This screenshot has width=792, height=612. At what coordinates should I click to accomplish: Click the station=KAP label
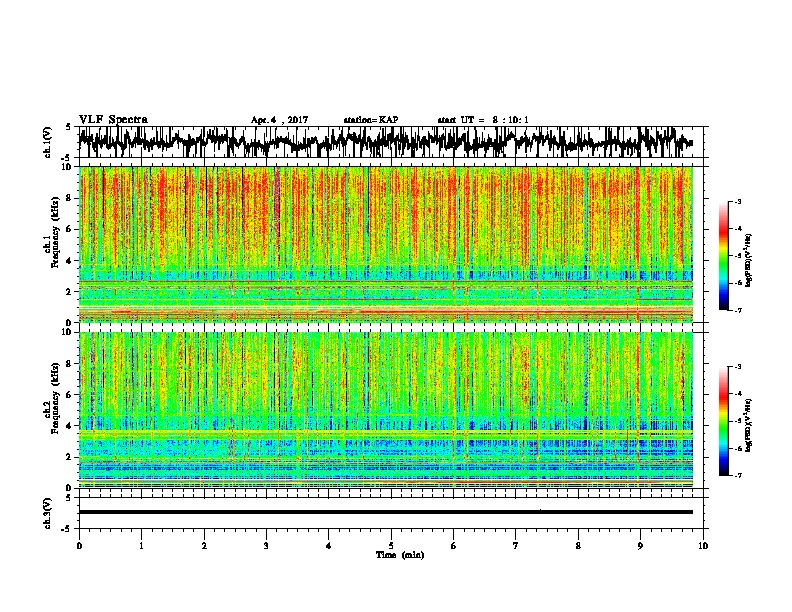click(x=371, y=120)
